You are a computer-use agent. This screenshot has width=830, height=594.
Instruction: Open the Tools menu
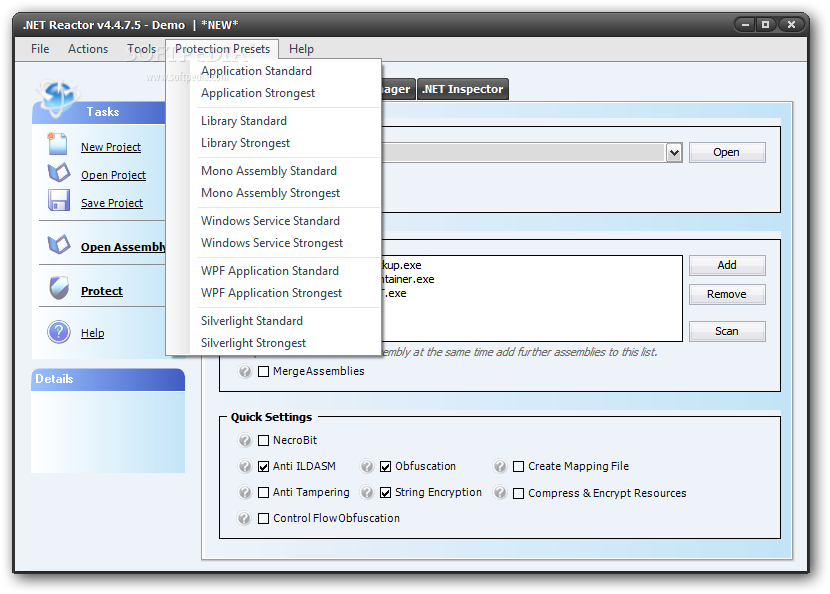pyautogui.click(x=141, y=49)
